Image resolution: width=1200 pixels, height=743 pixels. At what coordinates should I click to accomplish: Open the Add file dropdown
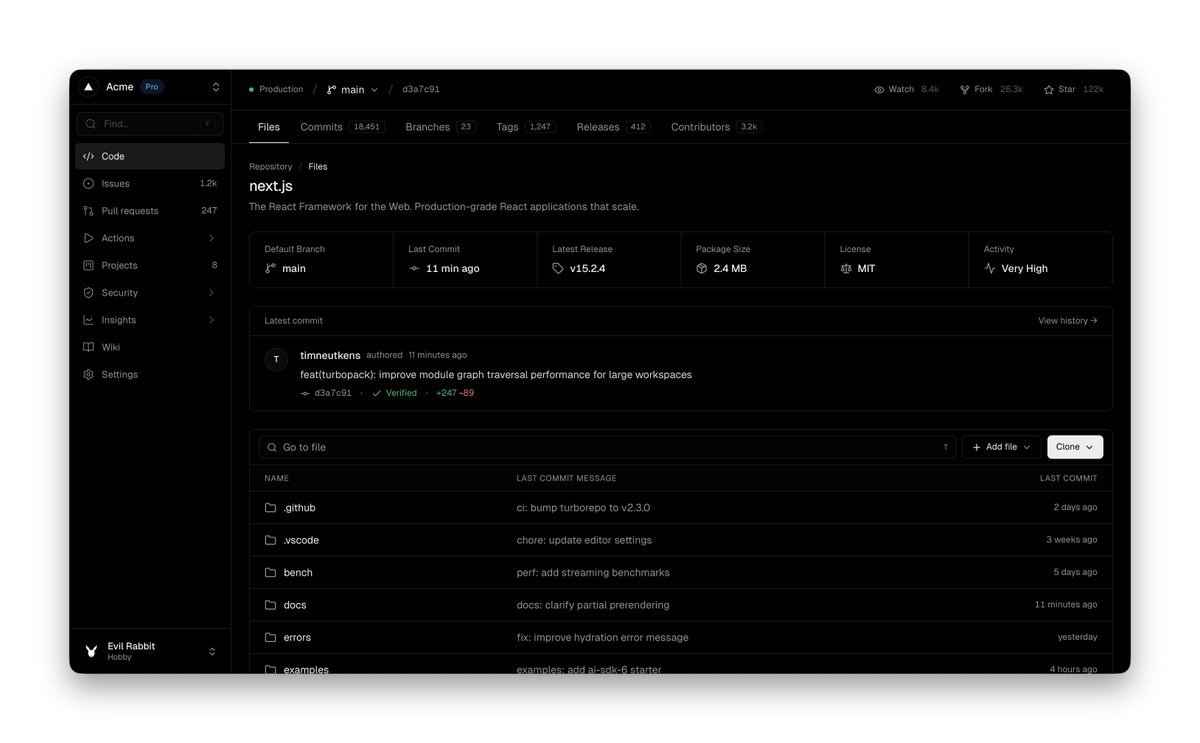point(1001,447)
